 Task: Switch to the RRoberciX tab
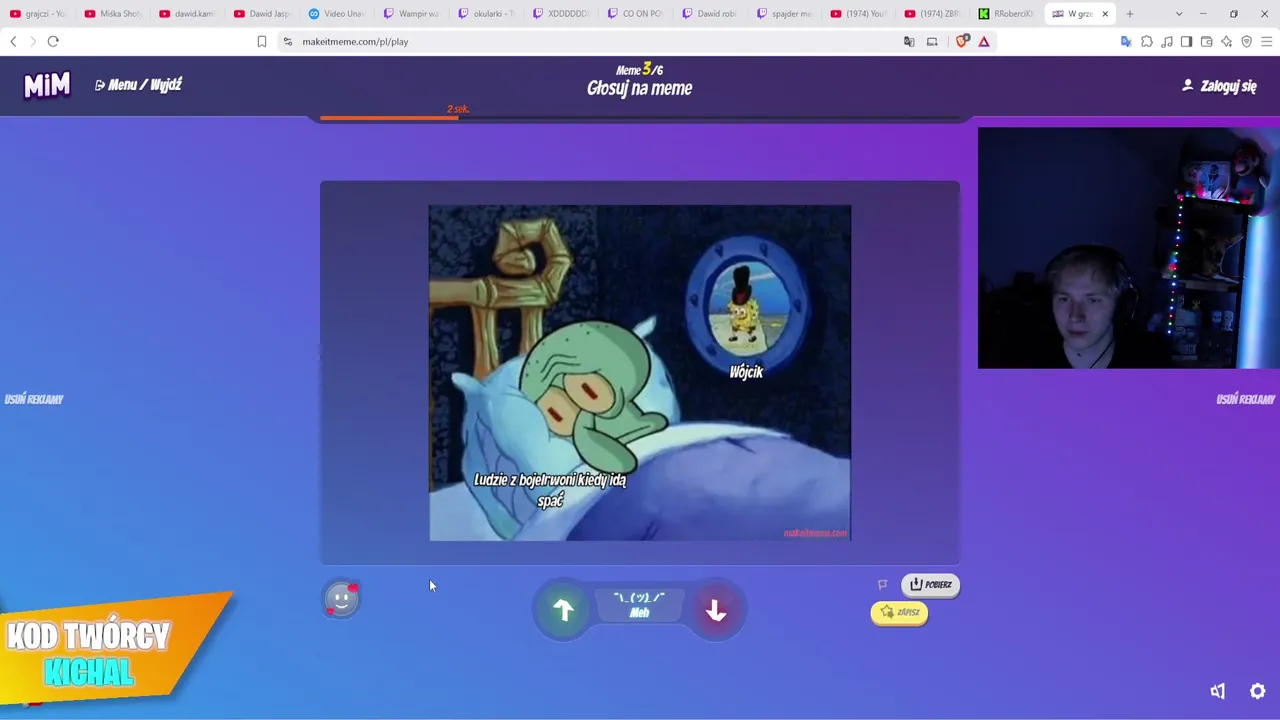[1007, 14]
